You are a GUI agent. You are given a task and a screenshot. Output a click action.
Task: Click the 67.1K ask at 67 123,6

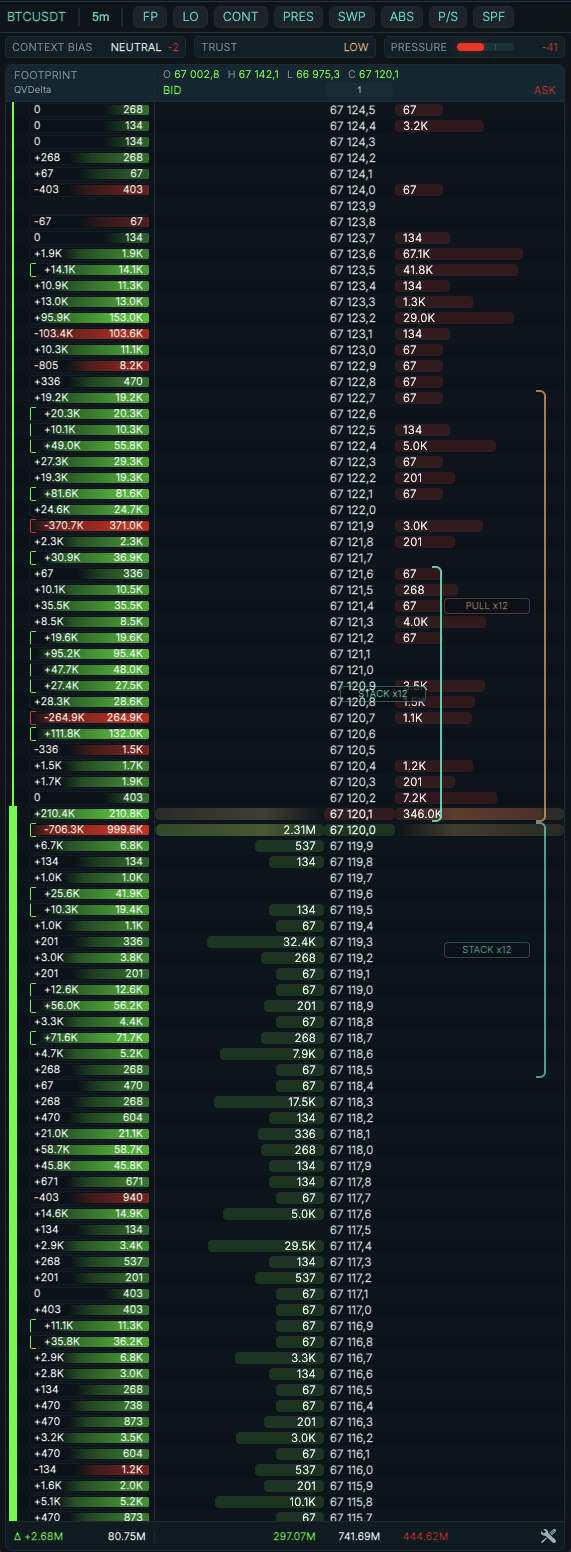459,254
